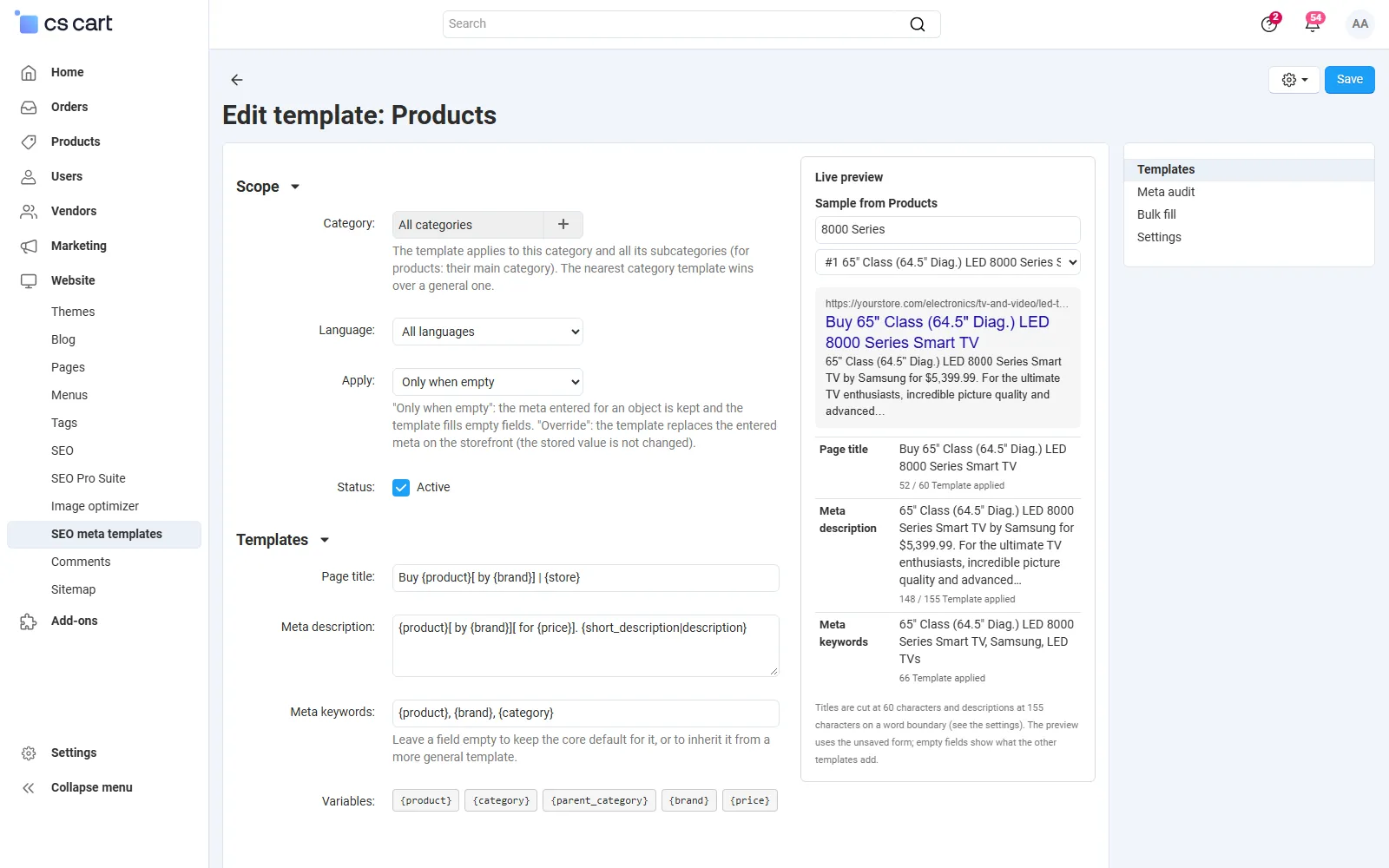Open the AA user avatar
Viewport: 1389px width, 868px height.
pos(1359,23)
